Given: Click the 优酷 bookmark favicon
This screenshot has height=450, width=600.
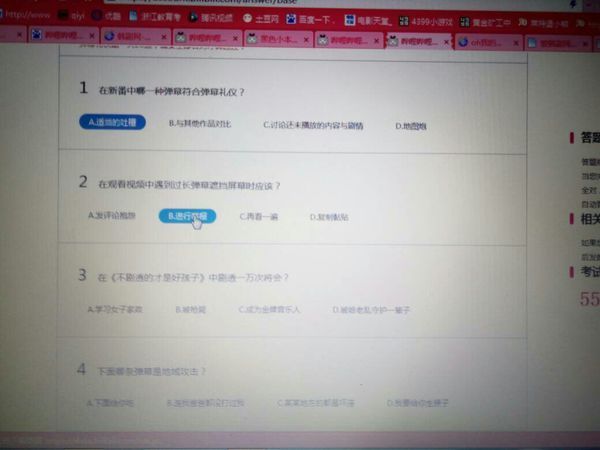Looking at the screenshot, I should [97, 16].
